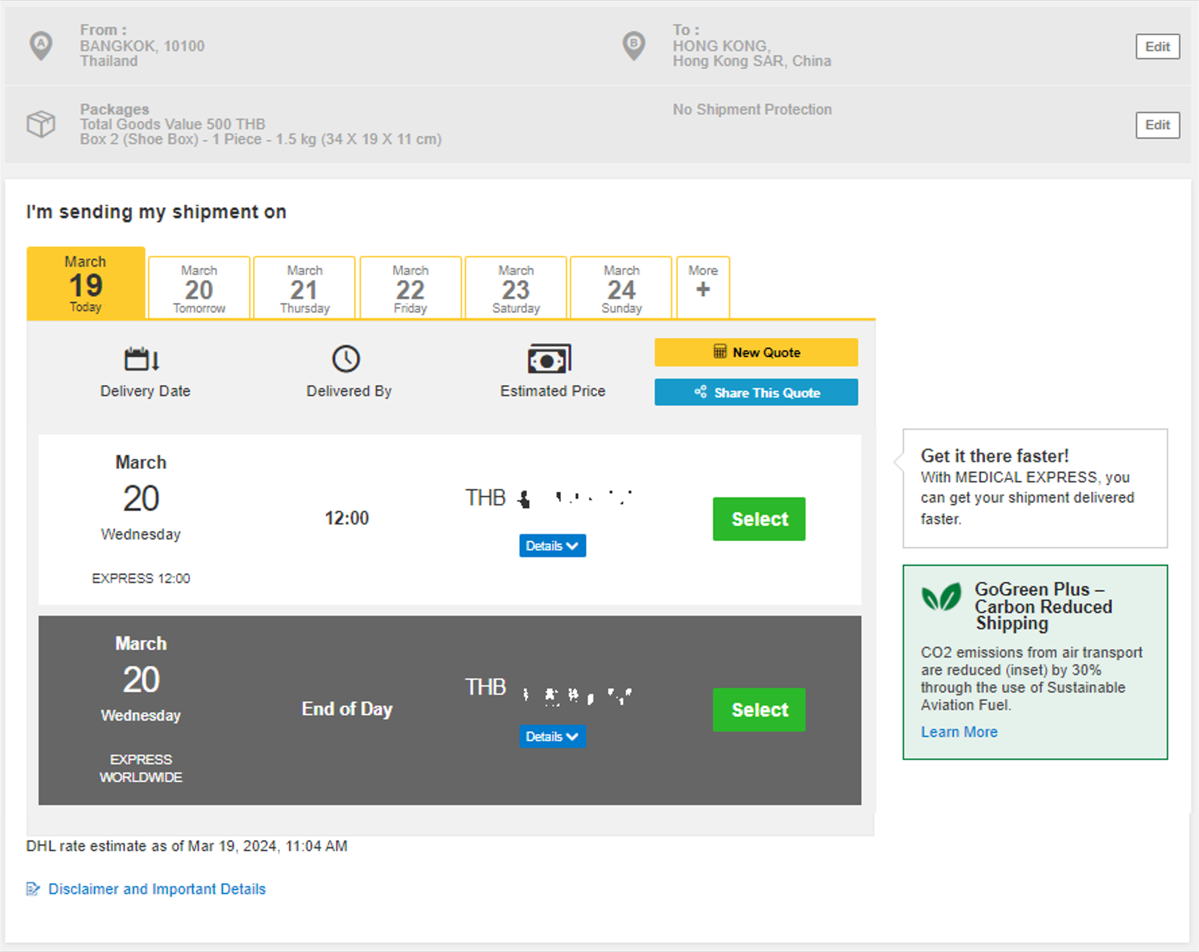Click the Delivered By column label
Screen dimensions: 1199x952
click(349, 391)
